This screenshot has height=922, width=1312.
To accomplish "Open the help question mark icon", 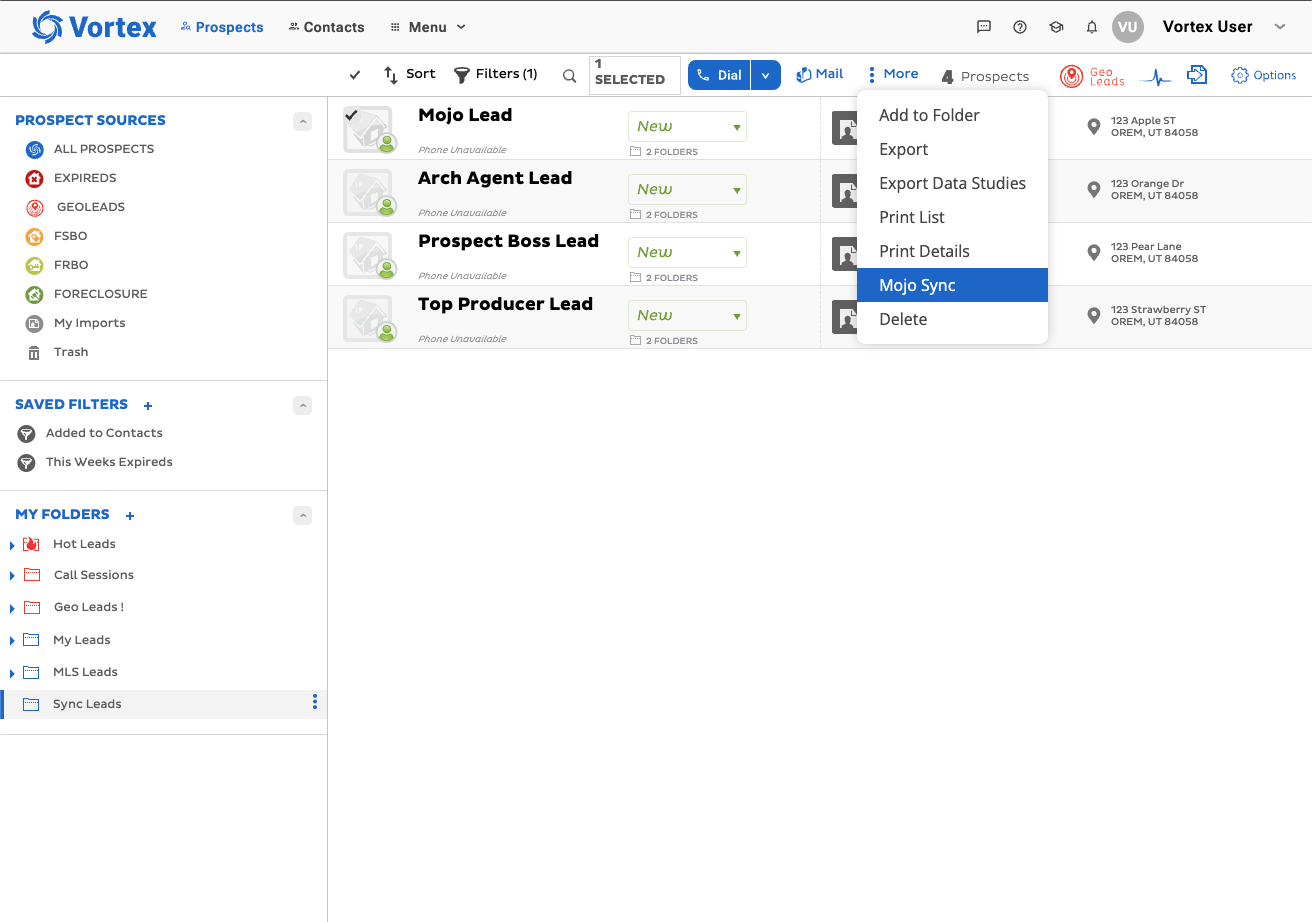I will [x=1020, y=27].
